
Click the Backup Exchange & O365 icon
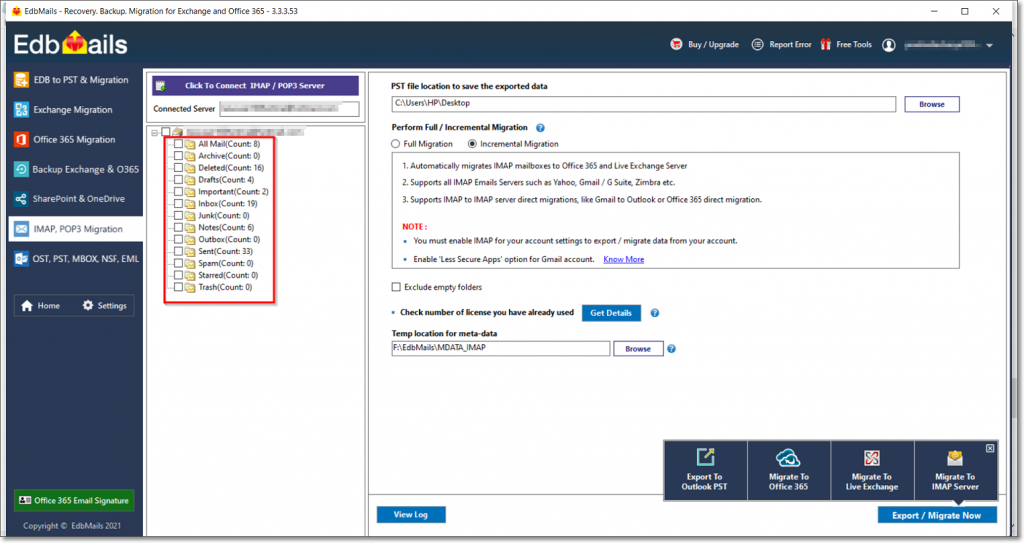coord(21,169)
